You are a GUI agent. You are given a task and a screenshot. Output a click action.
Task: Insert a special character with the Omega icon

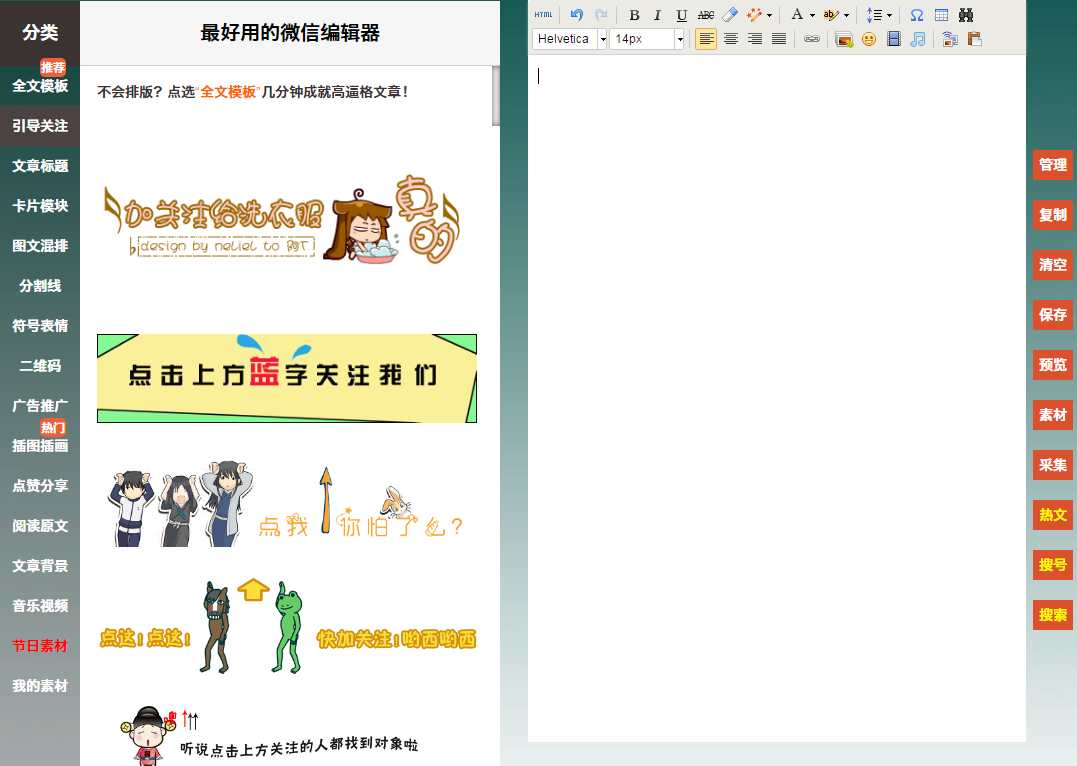pos(916,14)
